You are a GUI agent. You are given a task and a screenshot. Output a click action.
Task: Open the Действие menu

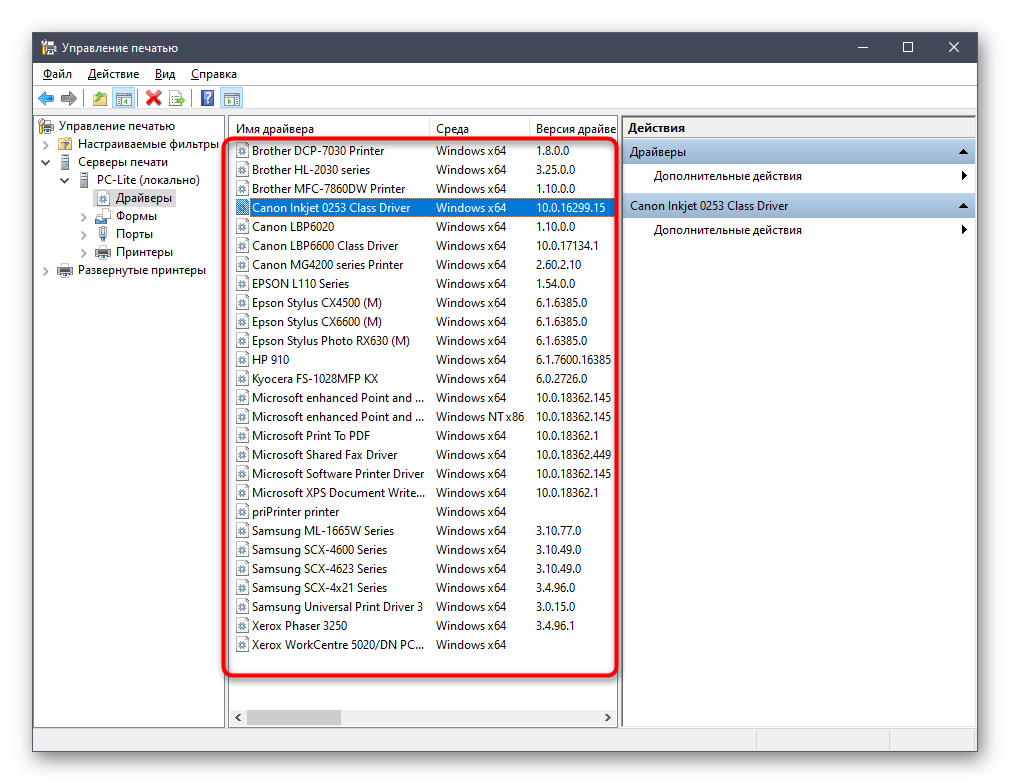point(113,74)
